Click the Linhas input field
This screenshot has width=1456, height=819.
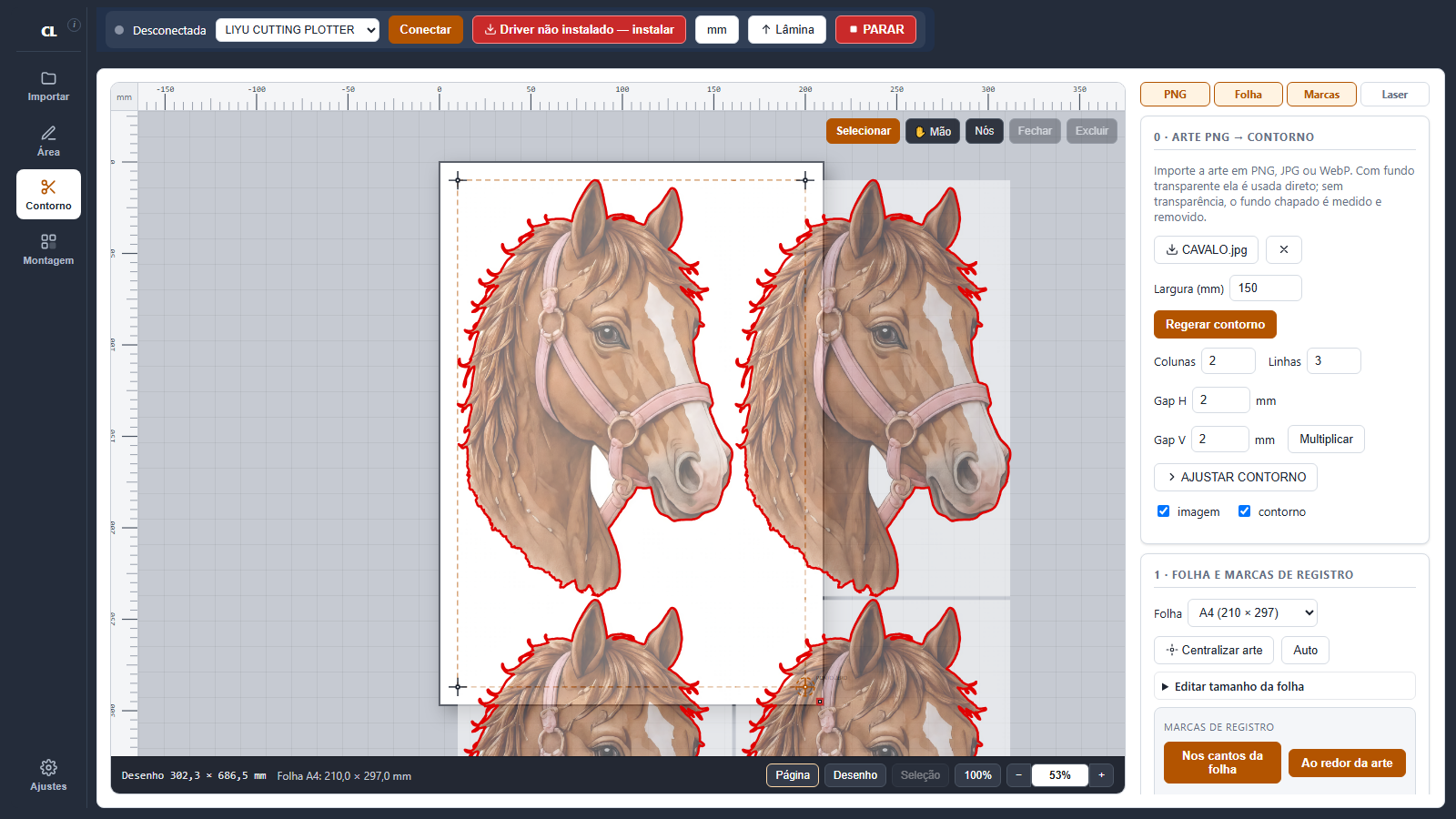click(1333, 360)
